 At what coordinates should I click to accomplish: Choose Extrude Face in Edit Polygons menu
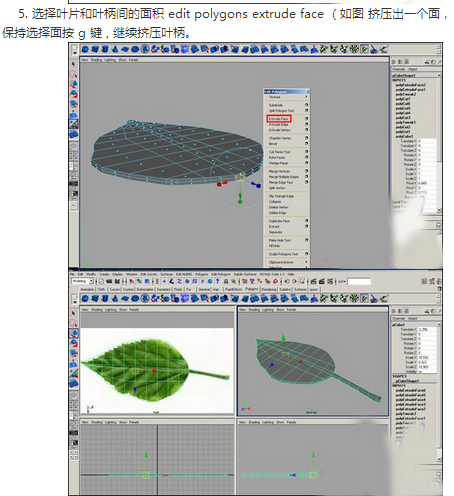click(279, 119)
